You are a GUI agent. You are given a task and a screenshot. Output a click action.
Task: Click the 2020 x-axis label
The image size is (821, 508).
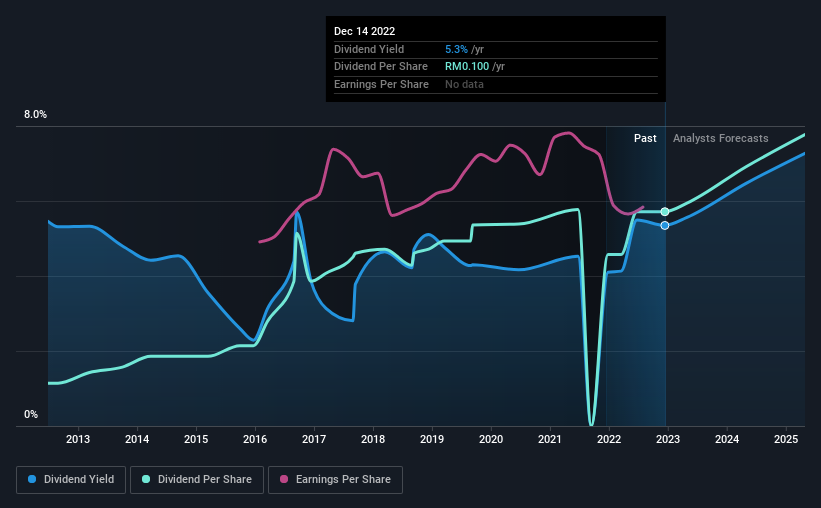491,439
